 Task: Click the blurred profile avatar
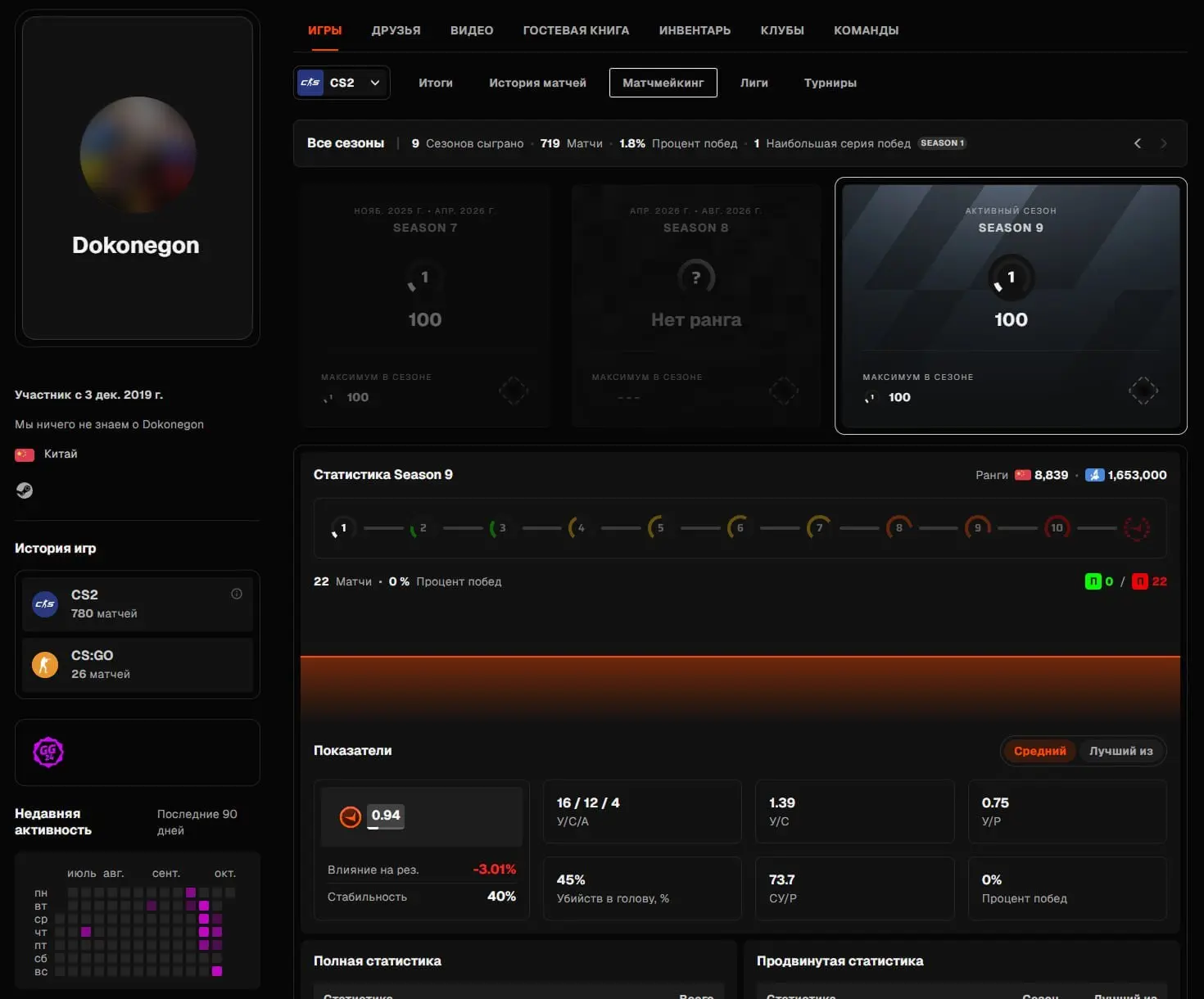click(x=138, y=155)
